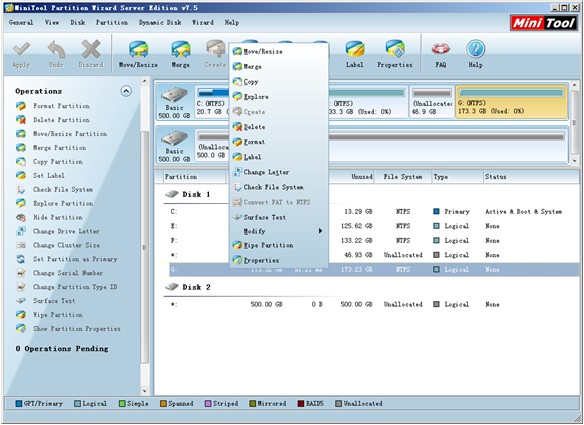Choose Surface Test in Operations panel
The width and height of the screenshot is (584, 425).
coord(45,301)
